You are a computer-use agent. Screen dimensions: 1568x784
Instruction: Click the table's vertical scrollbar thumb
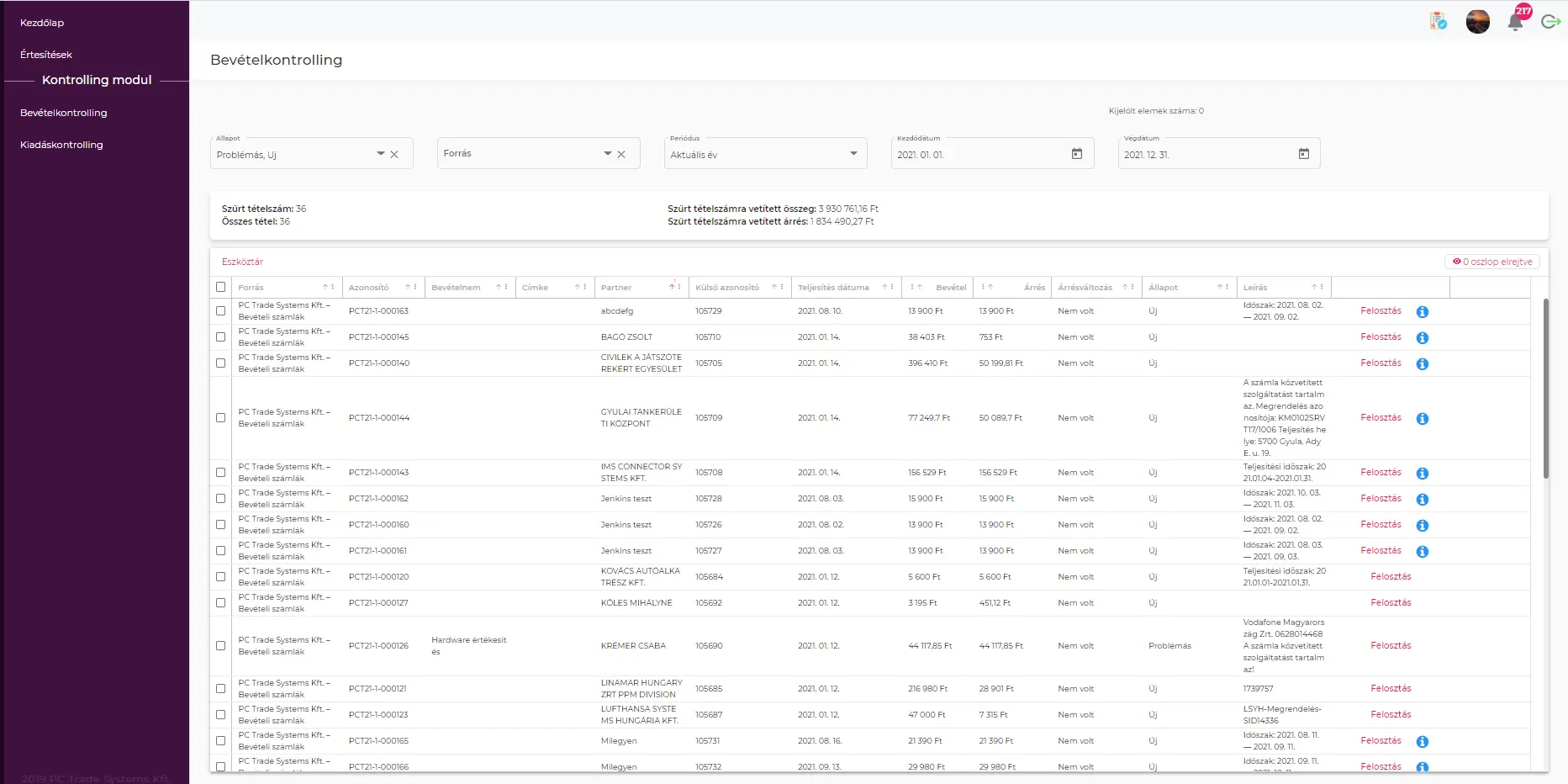click(1545, 389)
